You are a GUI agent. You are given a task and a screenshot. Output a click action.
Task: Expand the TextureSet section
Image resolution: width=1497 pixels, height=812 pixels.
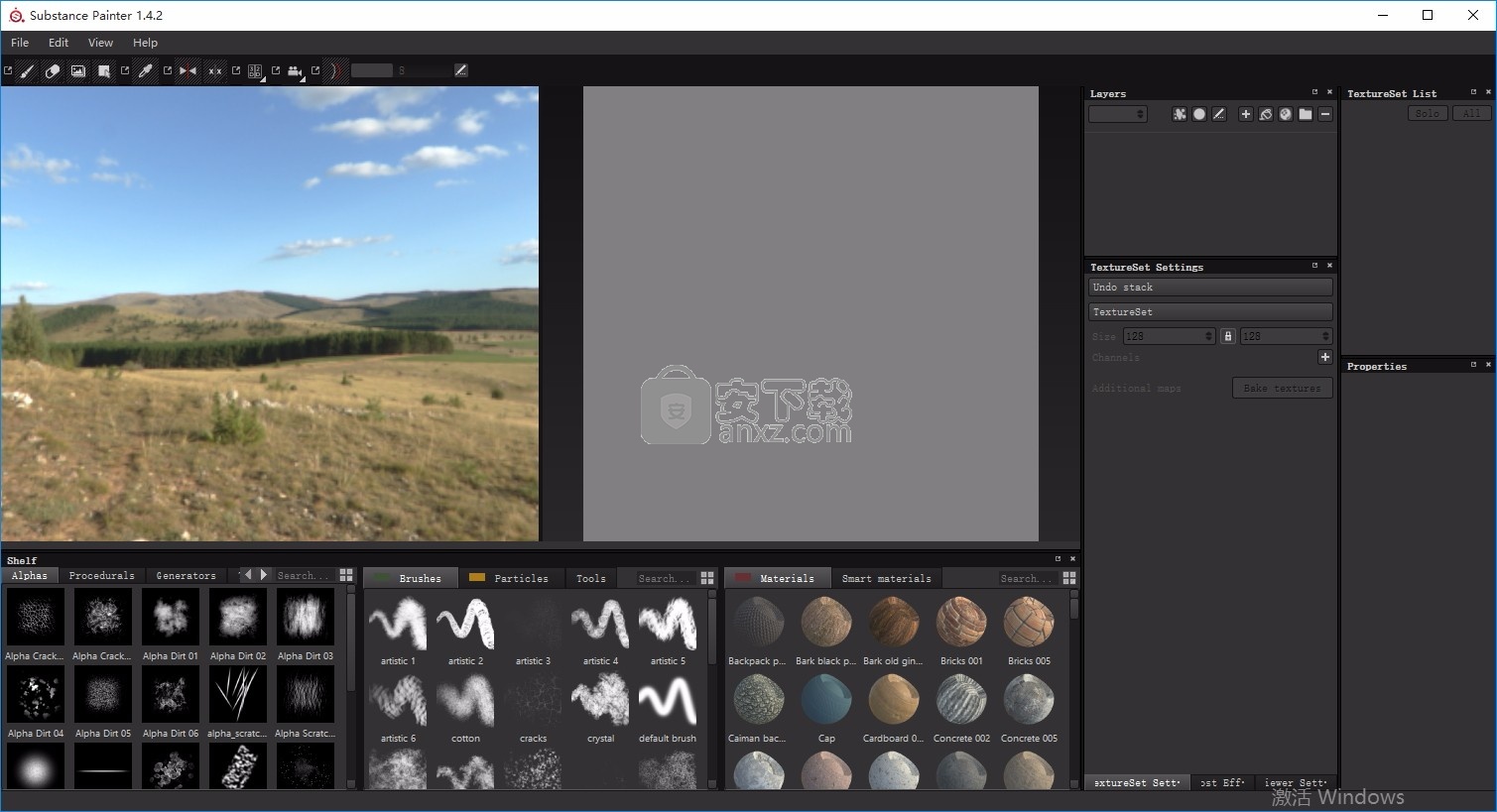pyautogui.click(x=1210, y=311)
